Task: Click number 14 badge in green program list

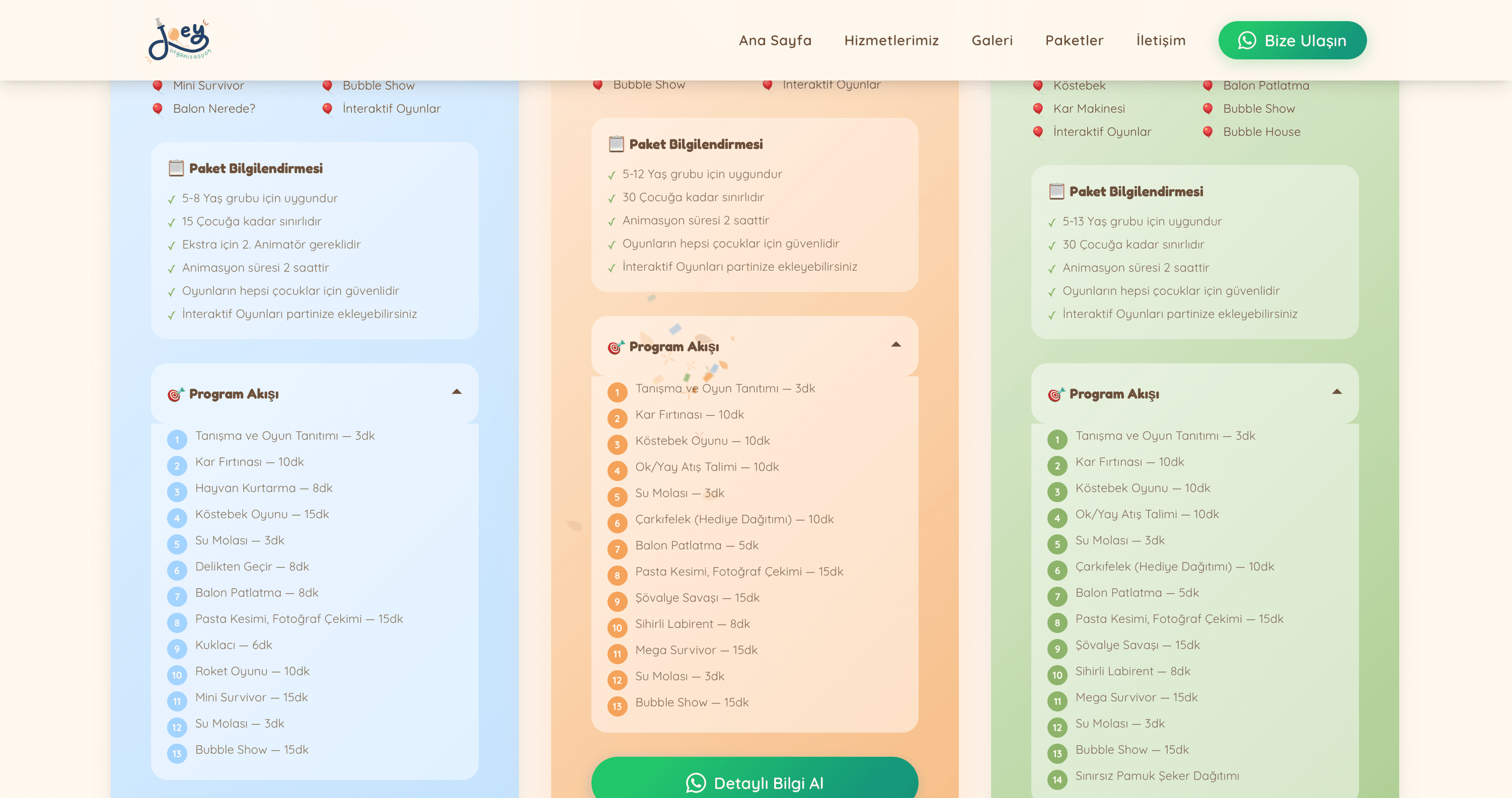Action: (1057, 780)
